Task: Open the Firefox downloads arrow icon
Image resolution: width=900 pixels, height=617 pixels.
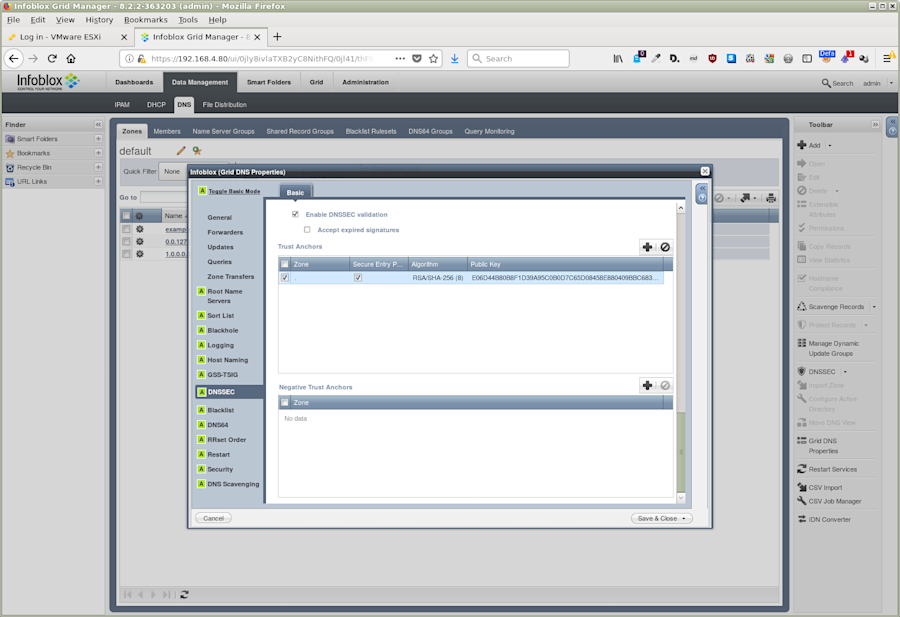Action: [x=455, y=59]
